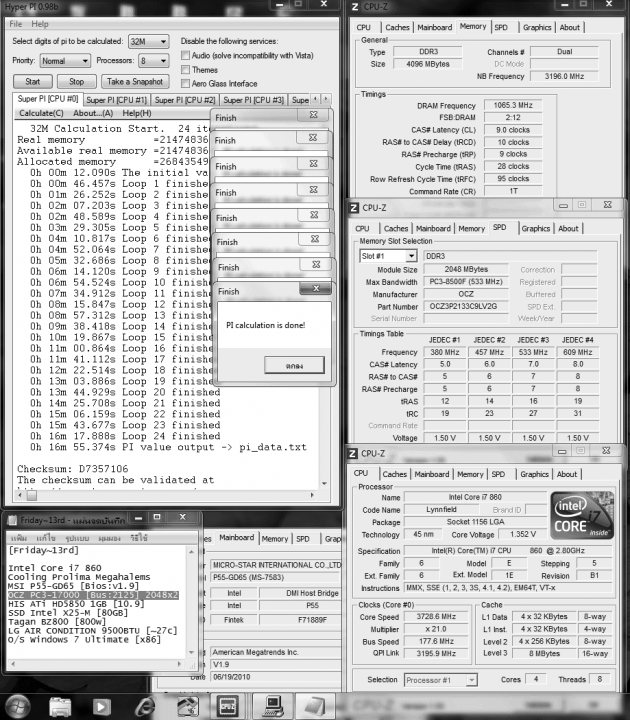Switch to Notepad via its taskbar icon

(x=315, y=706)
